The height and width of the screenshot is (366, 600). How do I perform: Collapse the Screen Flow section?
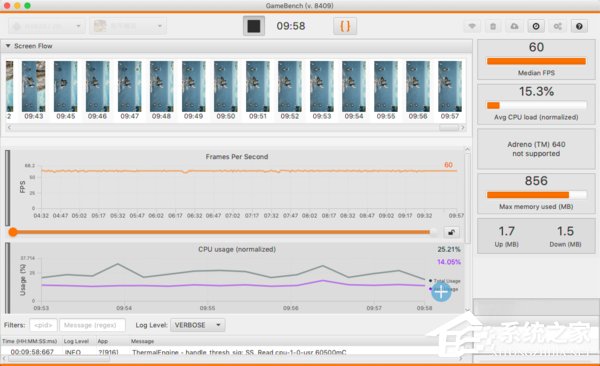(x=8, y=46)
